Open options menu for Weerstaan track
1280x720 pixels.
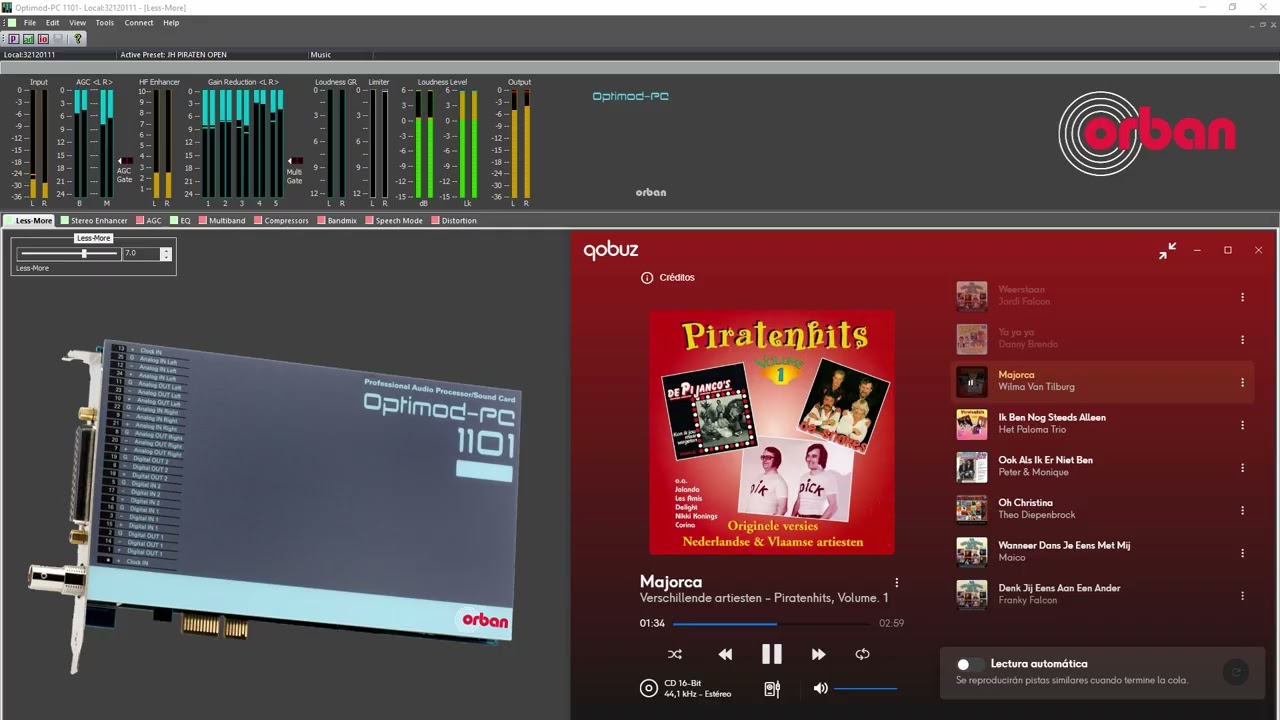coord(1243,297)
